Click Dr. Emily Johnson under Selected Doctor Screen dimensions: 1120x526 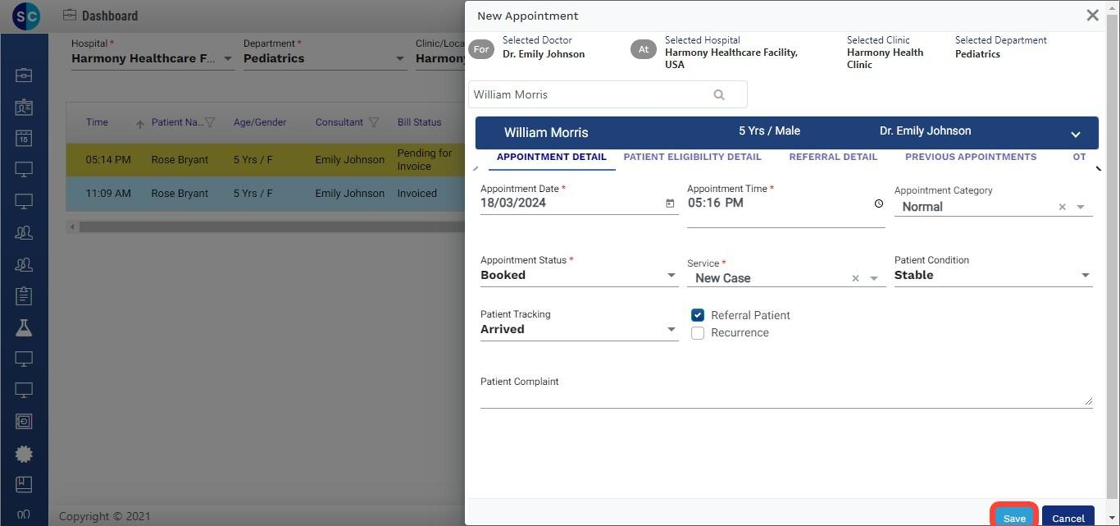(544, 54)
